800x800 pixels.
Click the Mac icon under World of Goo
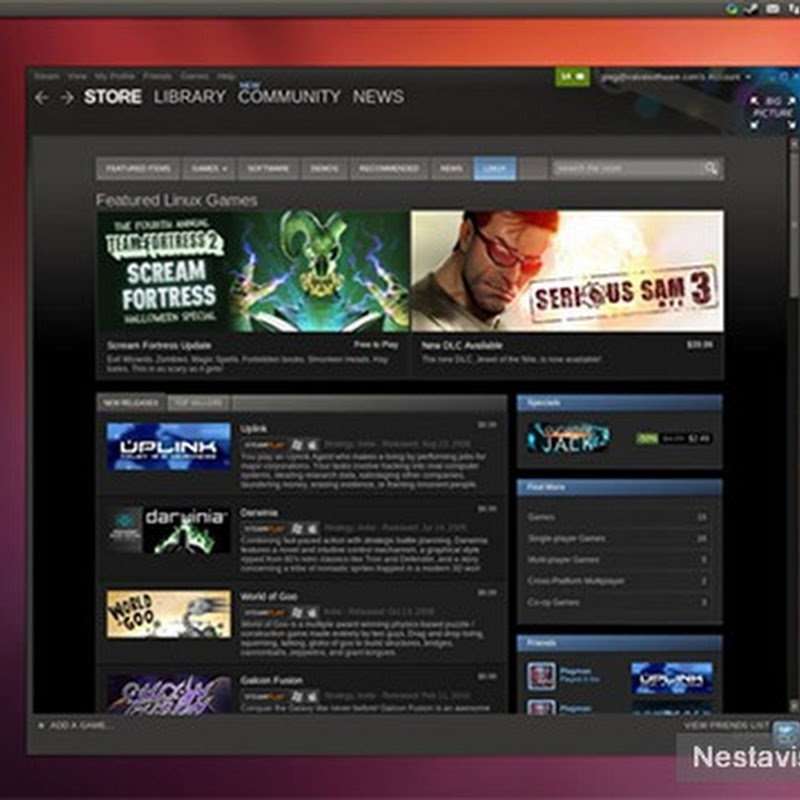coord(313,612)
